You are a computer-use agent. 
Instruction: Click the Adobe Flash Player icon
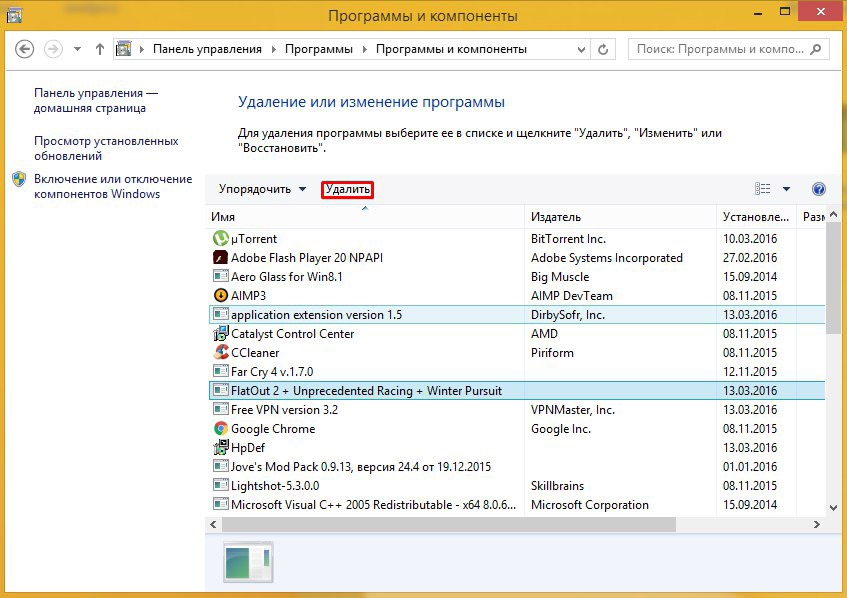[x=221, y=258]
